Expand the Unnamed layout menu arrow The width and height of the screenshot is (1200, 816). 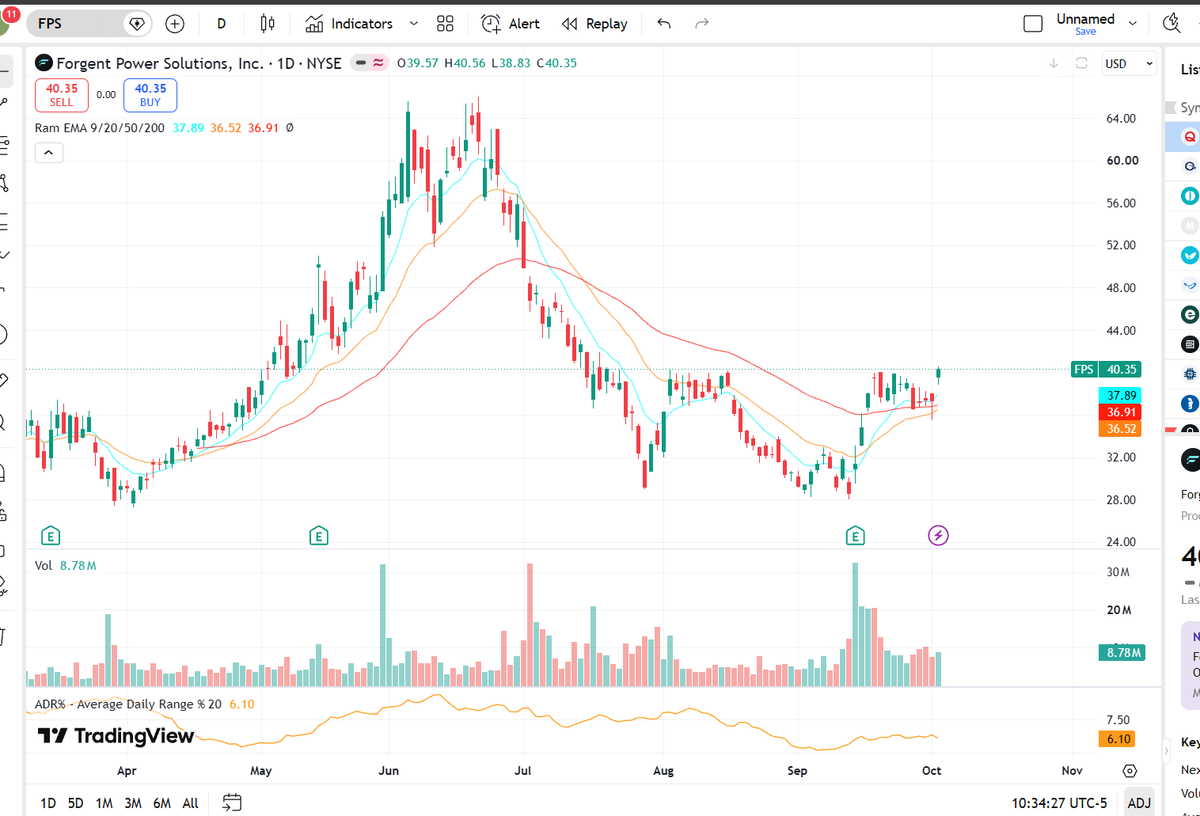[x=1133, y=23]
